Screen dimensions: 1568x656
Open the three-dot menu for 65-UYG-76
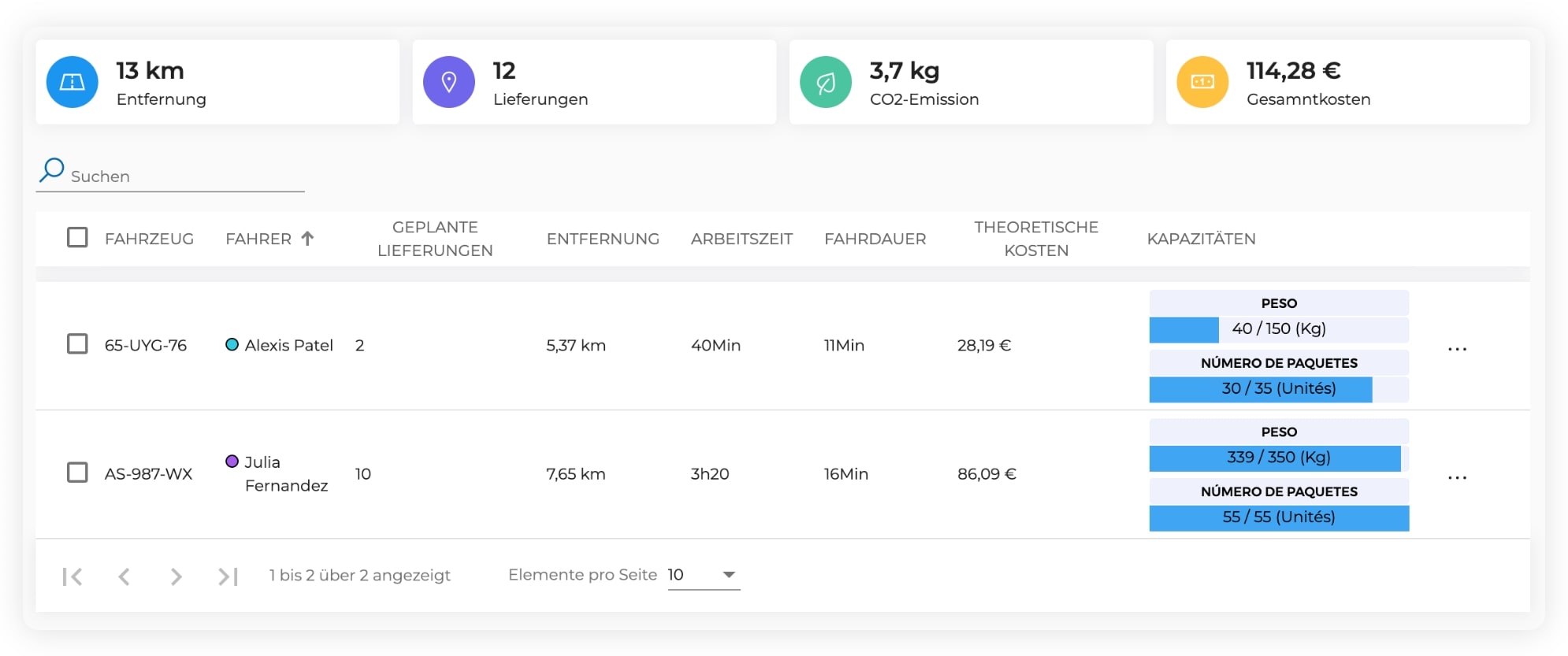click(1457, 349)
